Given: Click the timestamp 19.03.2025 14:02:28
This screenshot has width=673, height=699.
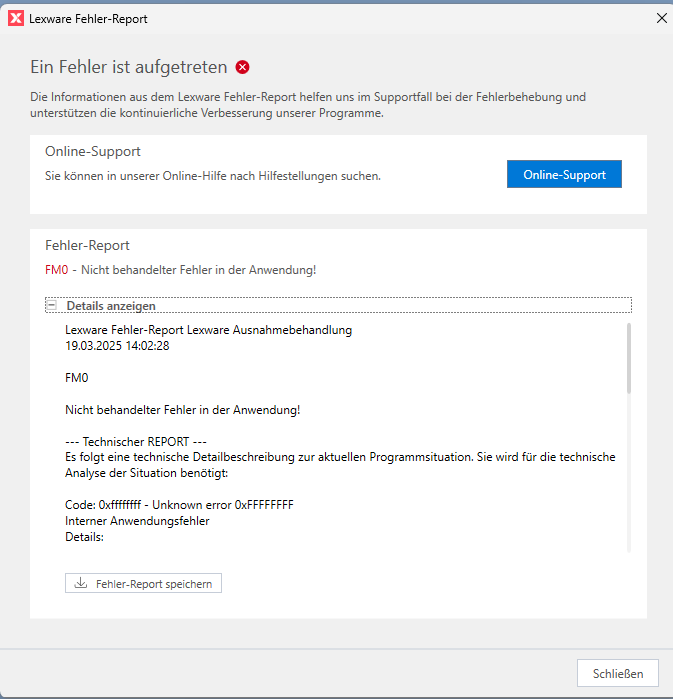Looking at the screenshot, I should [x=117, y=346].
